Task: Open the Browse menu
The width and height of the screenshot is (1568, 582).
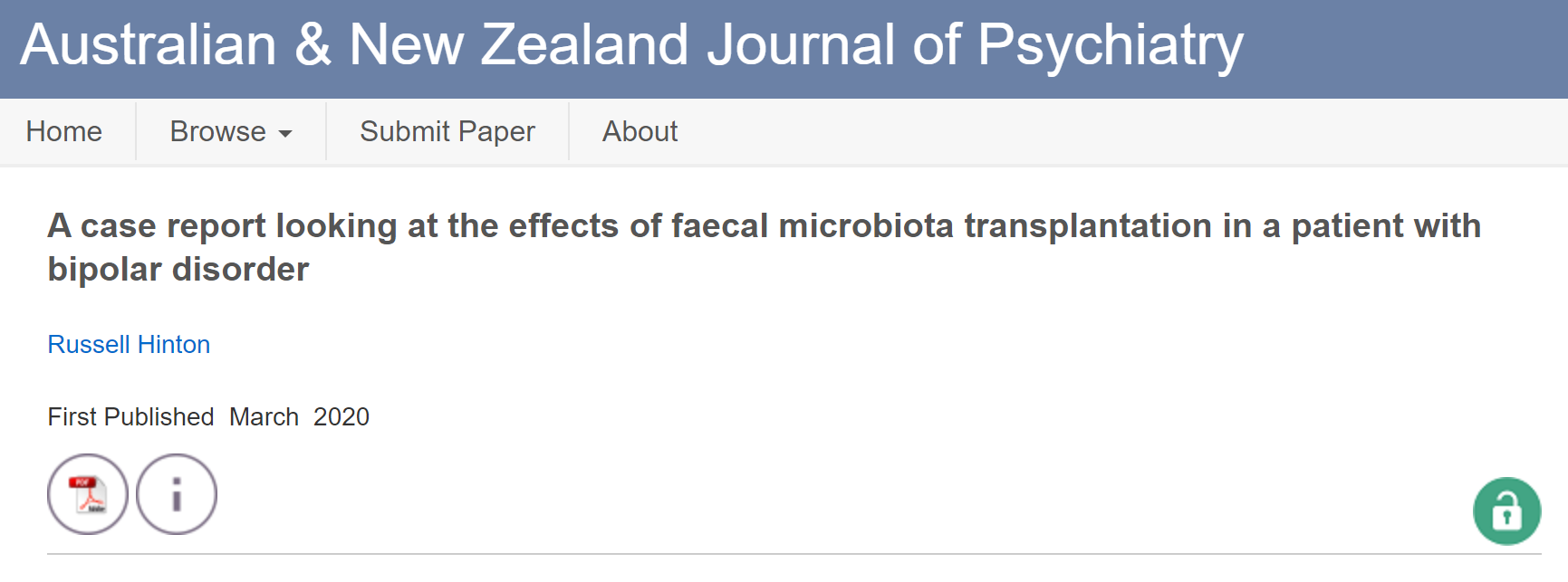Action: click(218, 131)
